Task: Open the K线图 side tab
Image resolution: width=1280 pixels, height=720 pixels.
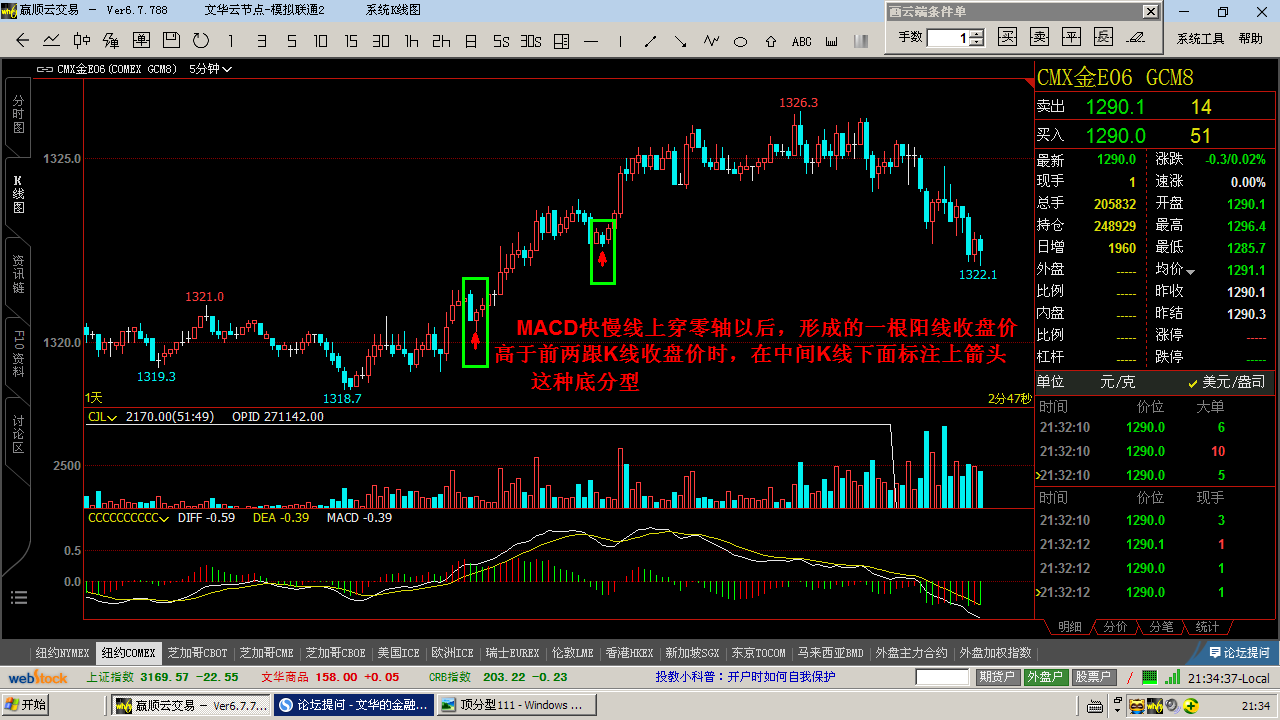Action: click(18, 195)
